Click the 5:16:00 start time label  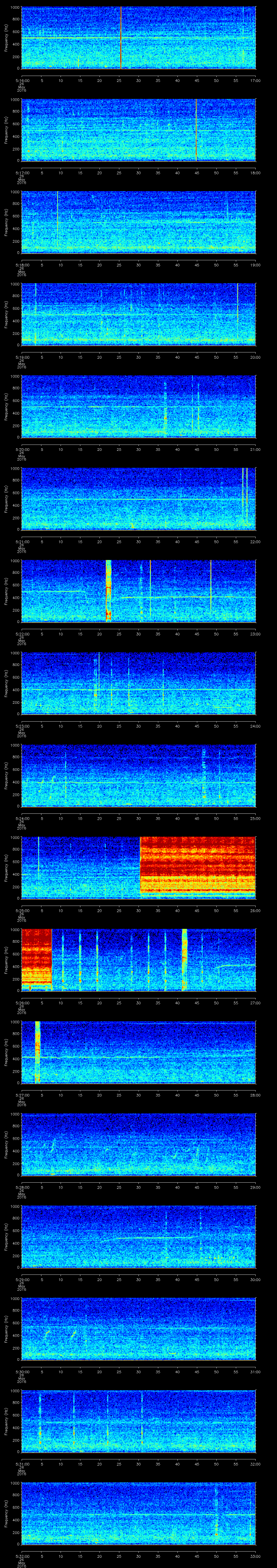[22, 80]
